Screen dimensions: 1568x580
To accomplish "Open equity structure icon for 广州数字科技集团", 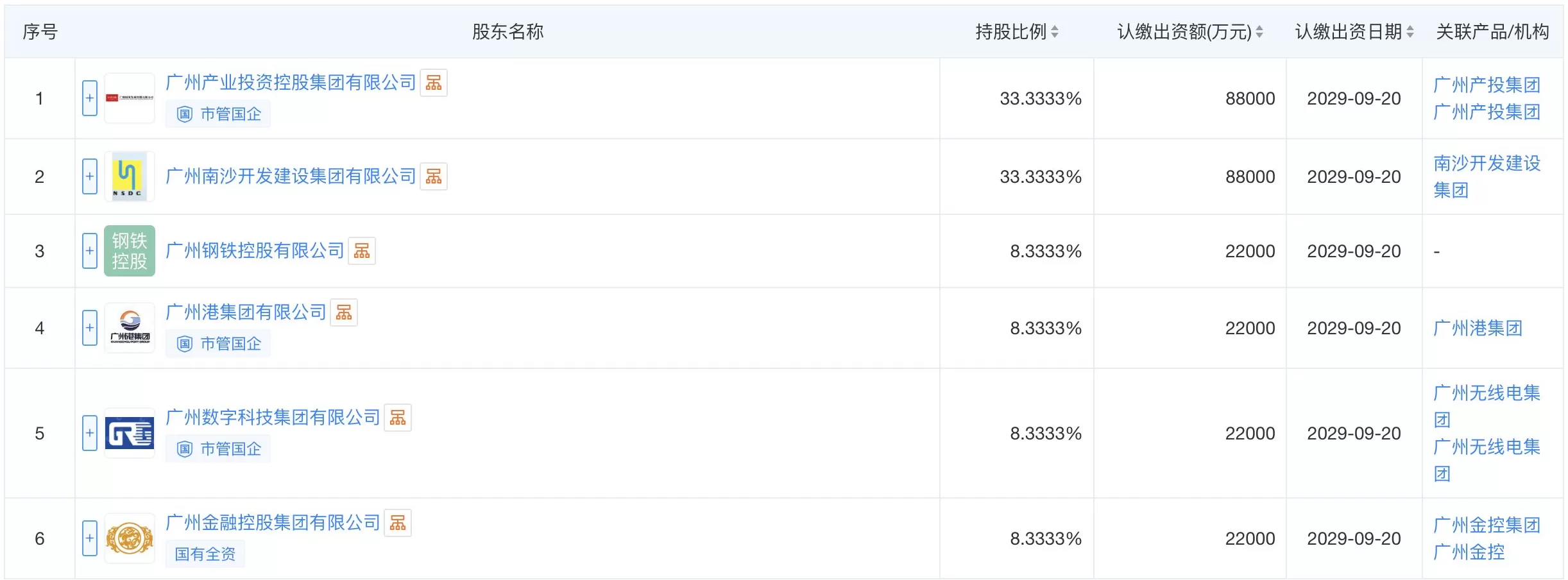I will tap(399, 418).
